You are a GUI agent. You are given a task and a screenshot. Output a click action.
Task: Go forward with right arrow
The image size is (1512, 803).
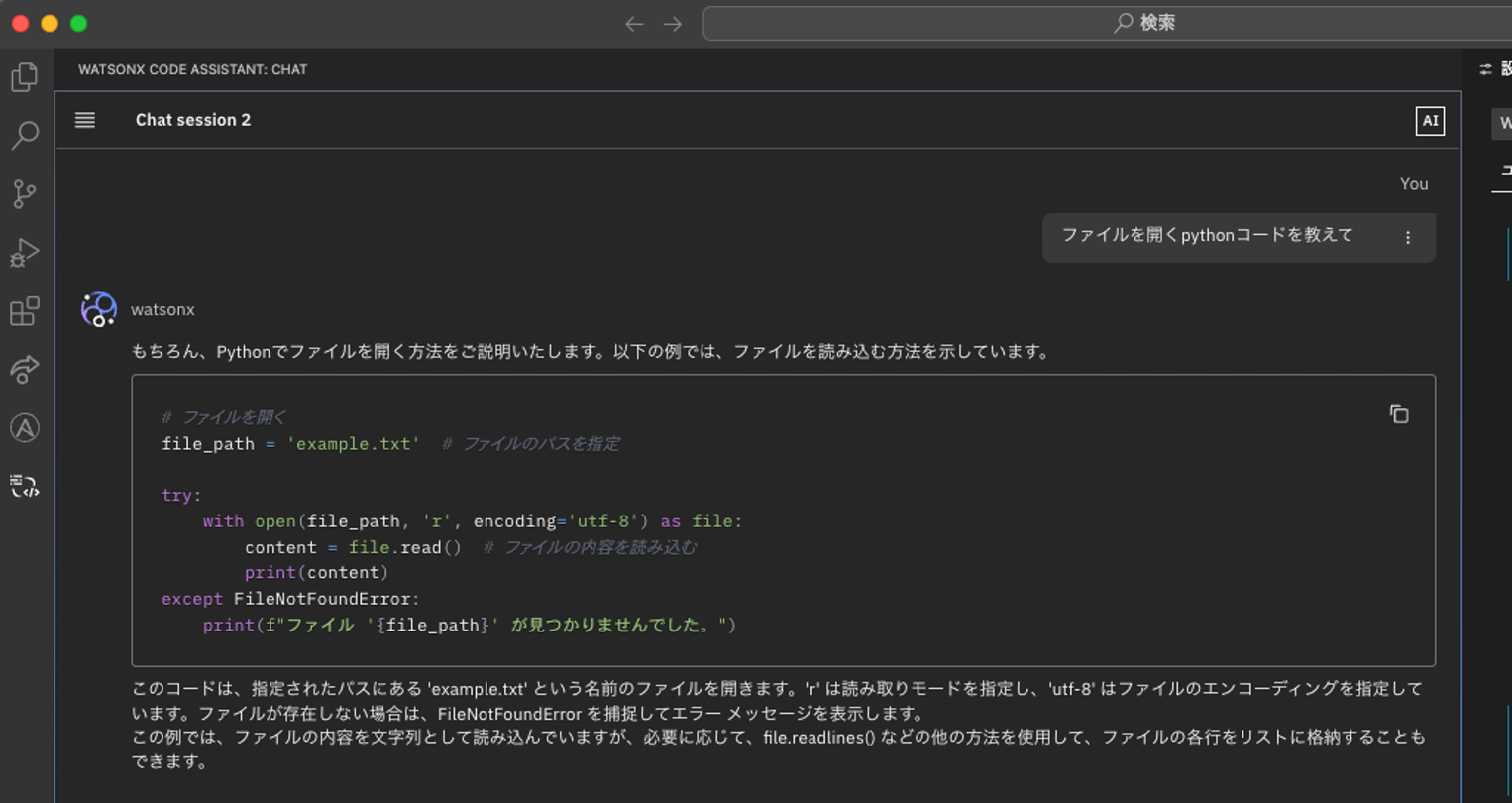673,24
